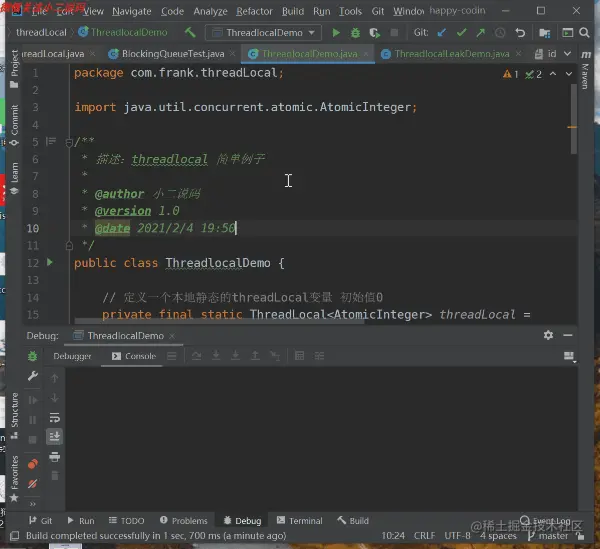The height and width of the screenshot is (549, 600).
Task: Go to previous highlighted error arrow
Action: [553, 73]
